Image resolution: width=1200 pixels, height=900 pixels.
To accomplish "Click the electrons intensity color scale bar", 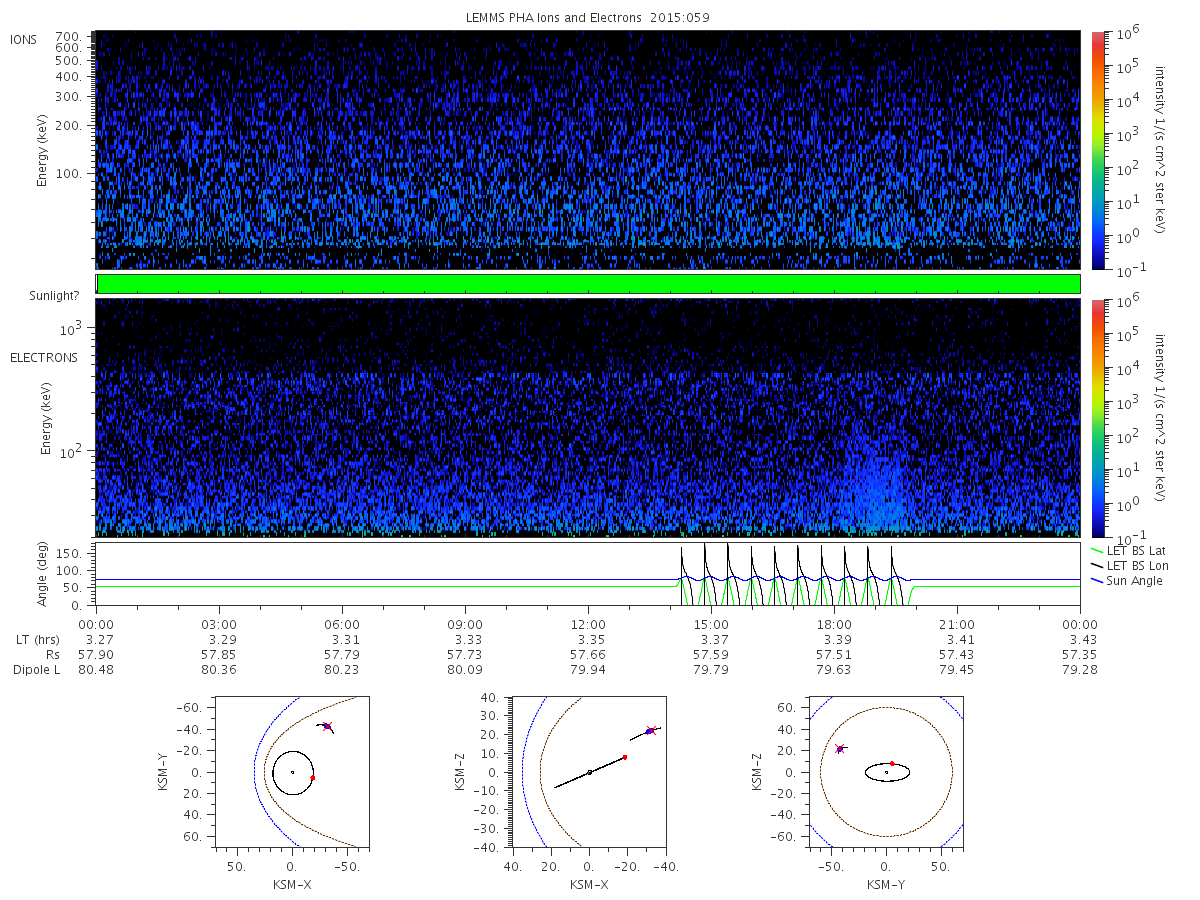I will click(1097, 417).
